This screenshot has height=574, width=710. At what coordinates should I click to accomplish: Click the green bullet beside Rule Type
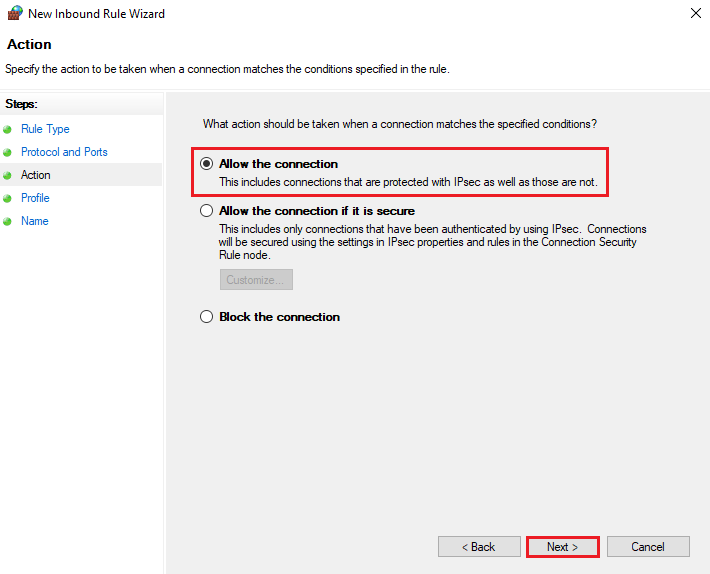8,130
